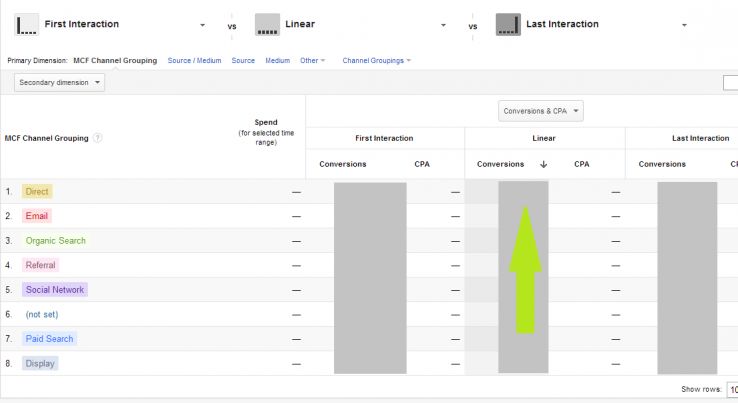Screen dimensions: 738x403
Task: Open the First Interaction model dropdown
Action: click(203, 25)
